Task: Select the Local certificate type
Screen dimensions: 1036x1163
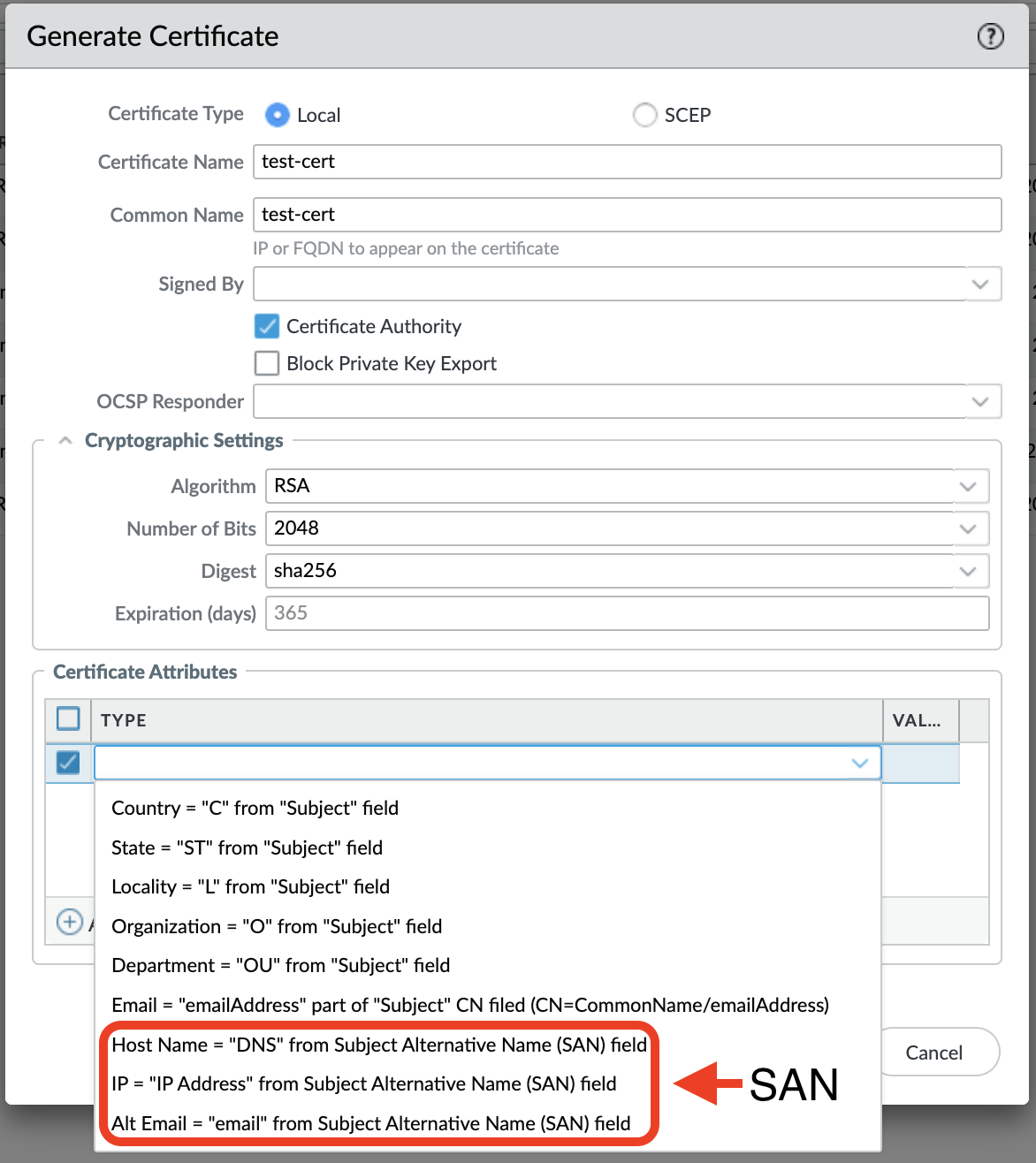Action: pos(277,115)
